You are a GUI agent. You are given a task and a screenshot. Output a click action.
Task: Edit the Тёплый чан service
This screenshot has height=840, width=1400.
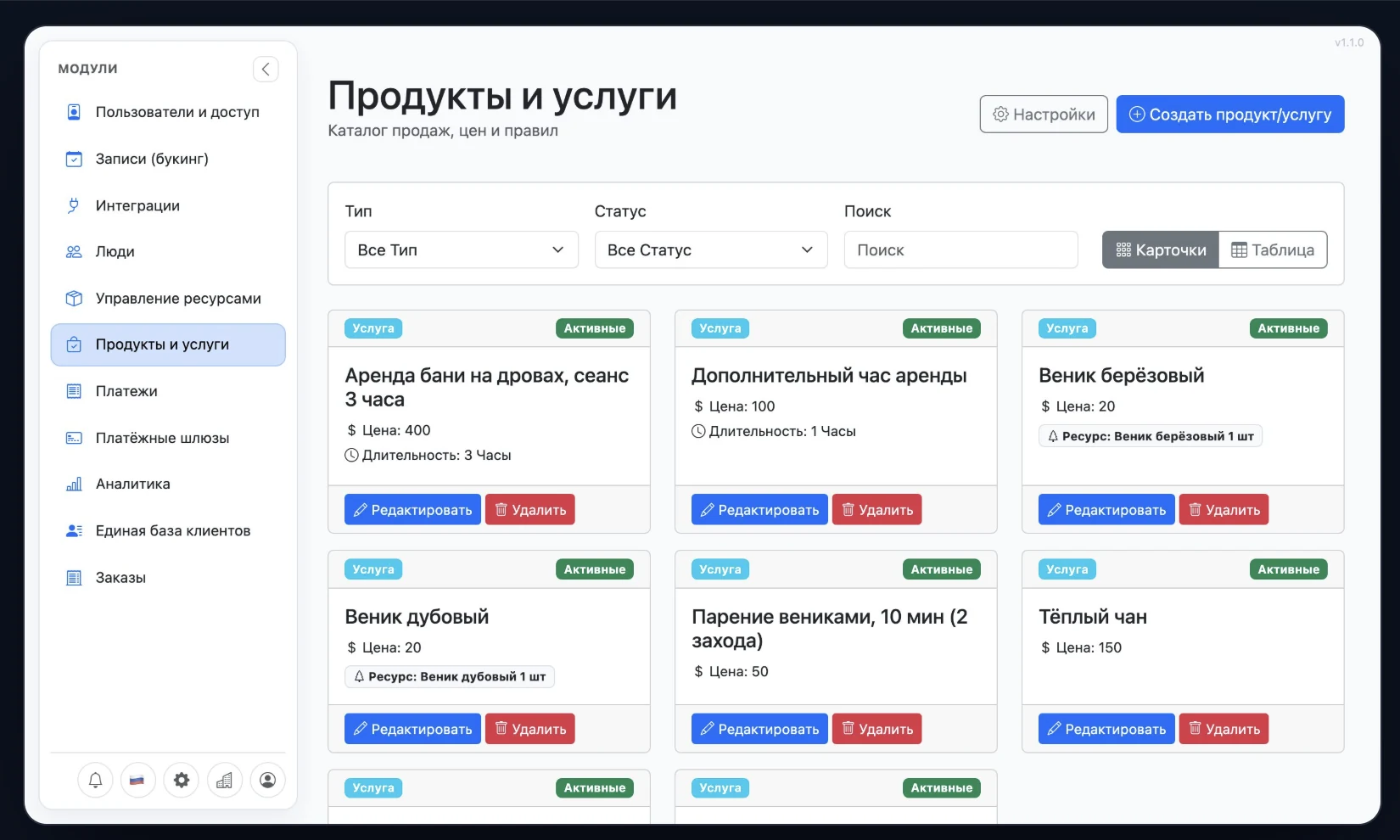click(1106, 729)
